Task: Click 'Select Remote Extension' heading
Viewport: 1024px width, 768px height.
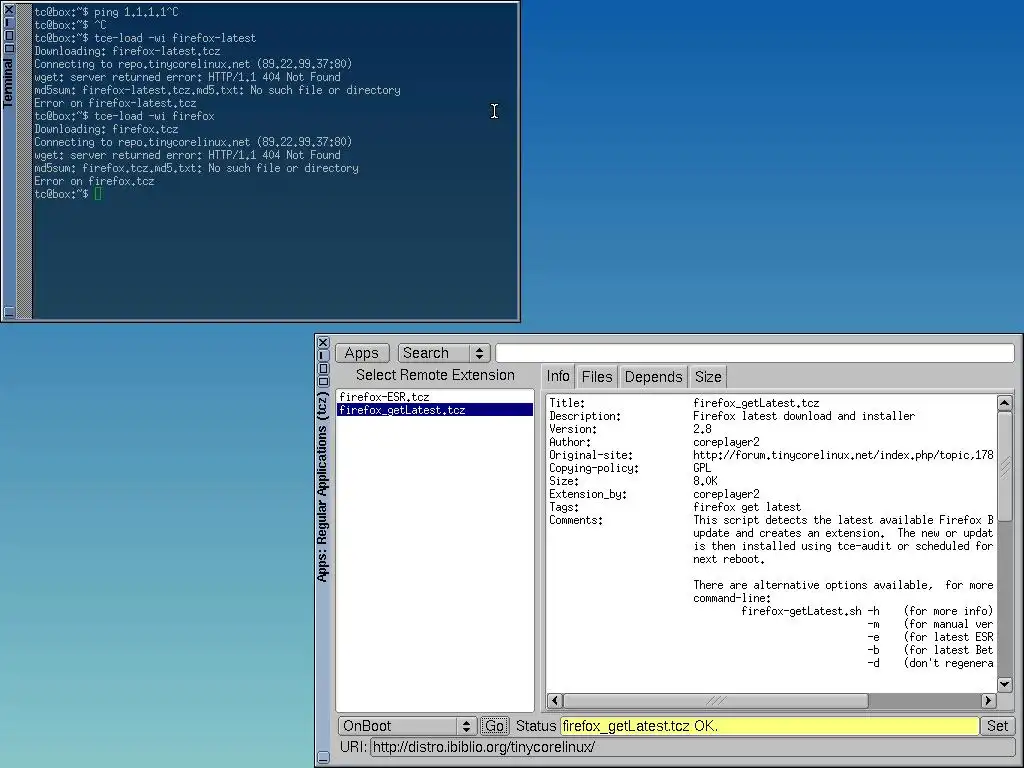Action: pos(435,375)
